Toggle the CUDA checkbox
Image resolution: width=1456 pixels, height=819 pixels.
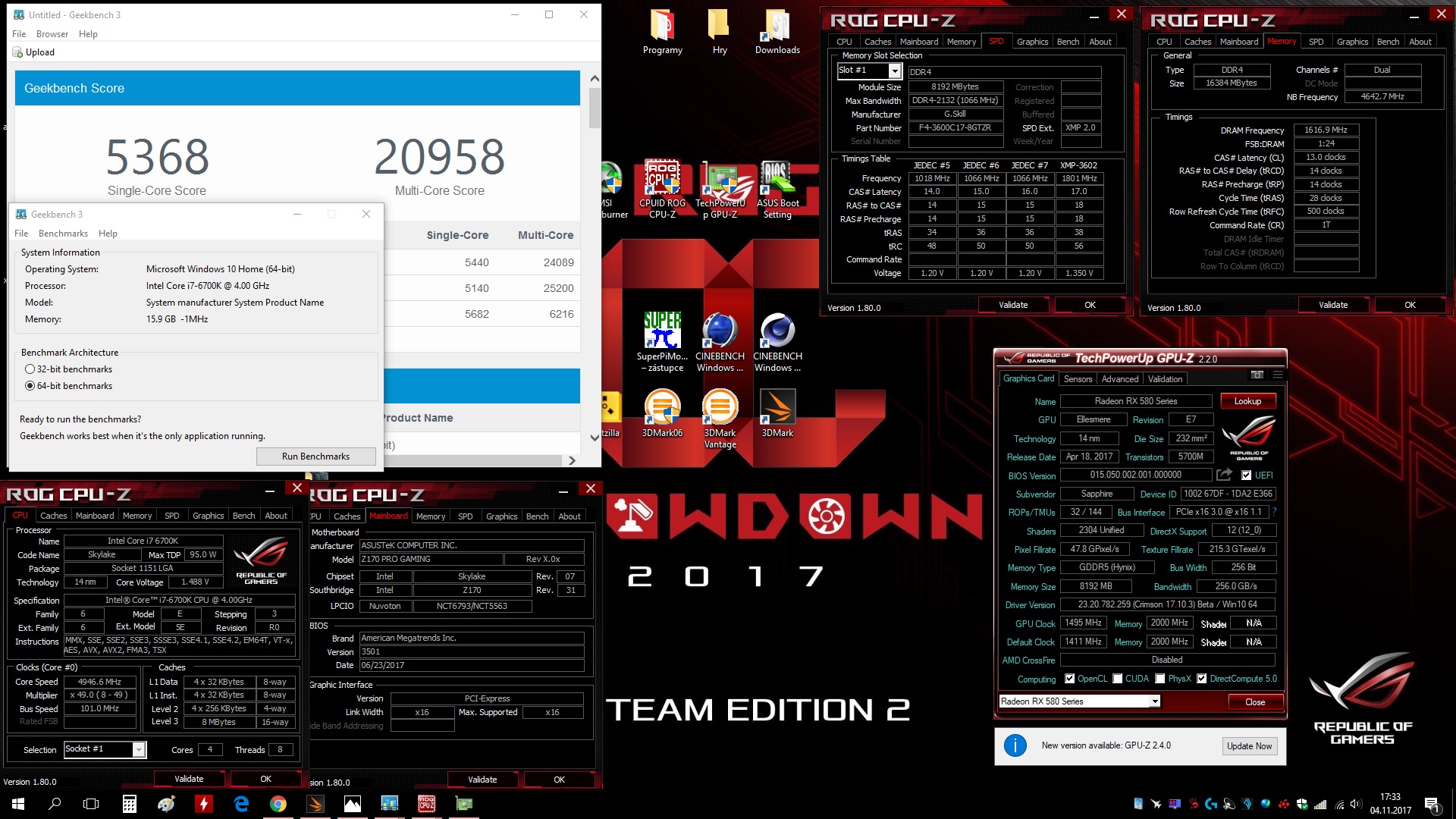(x=1117, y=679)
